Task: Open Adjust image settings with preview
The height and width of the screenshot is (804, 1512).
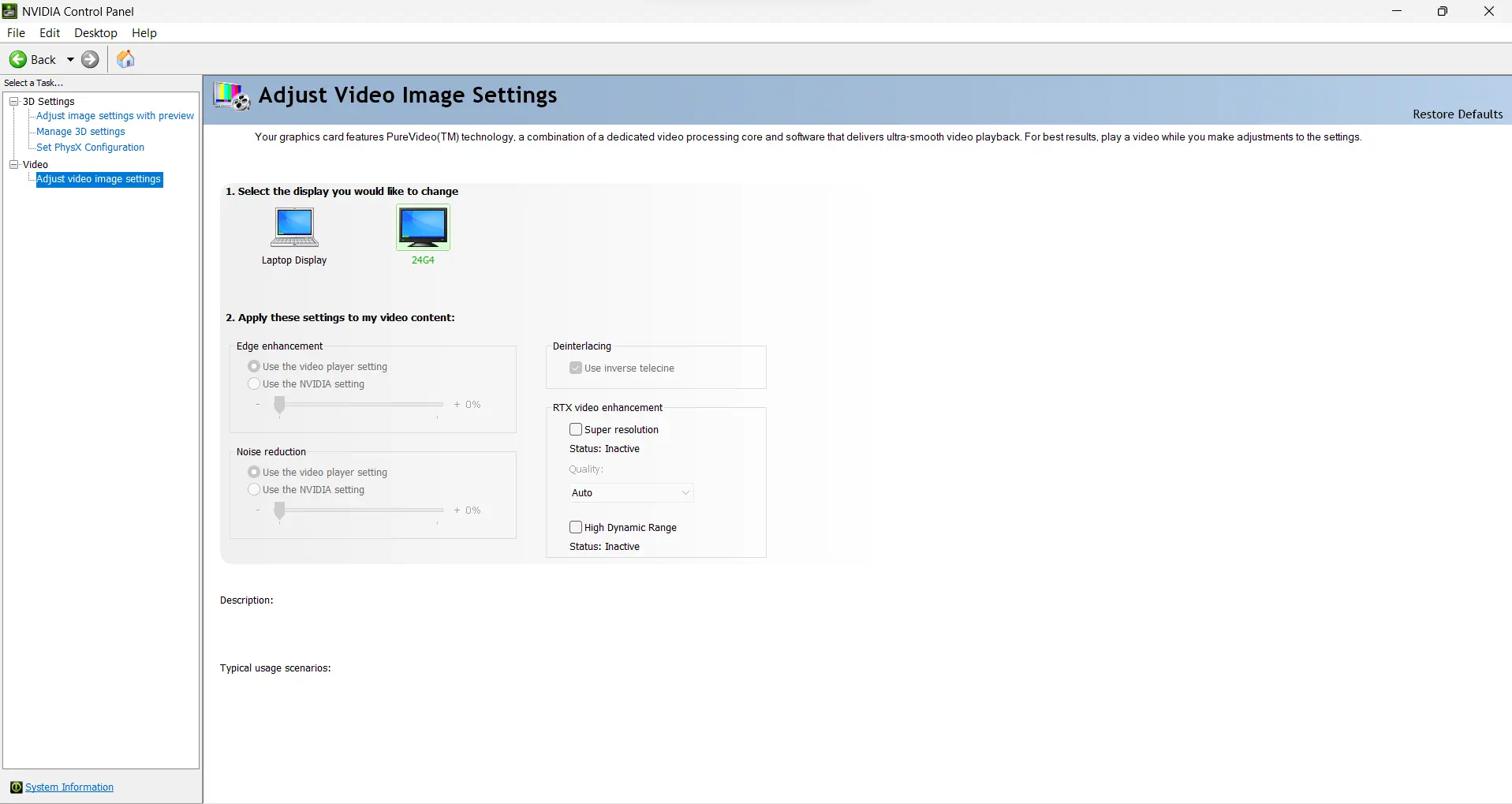Action: pos(115,116)
